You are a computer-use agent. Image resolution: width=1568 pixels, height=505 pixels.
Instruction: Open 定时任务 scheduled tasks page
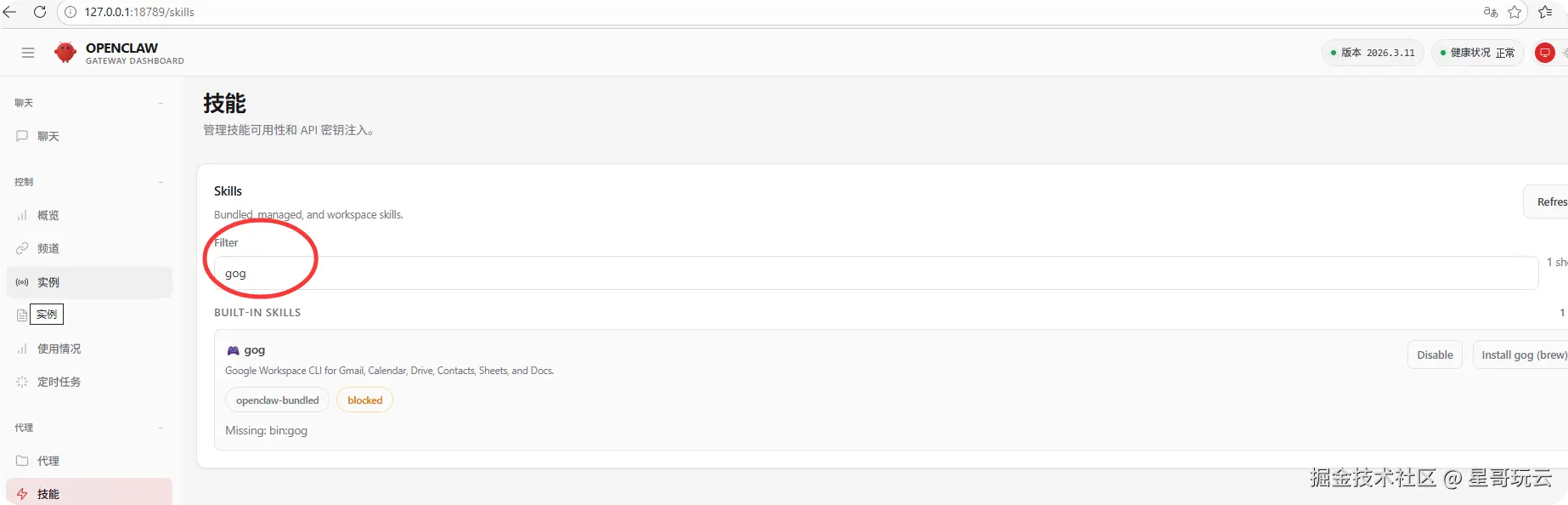[59, 382]
